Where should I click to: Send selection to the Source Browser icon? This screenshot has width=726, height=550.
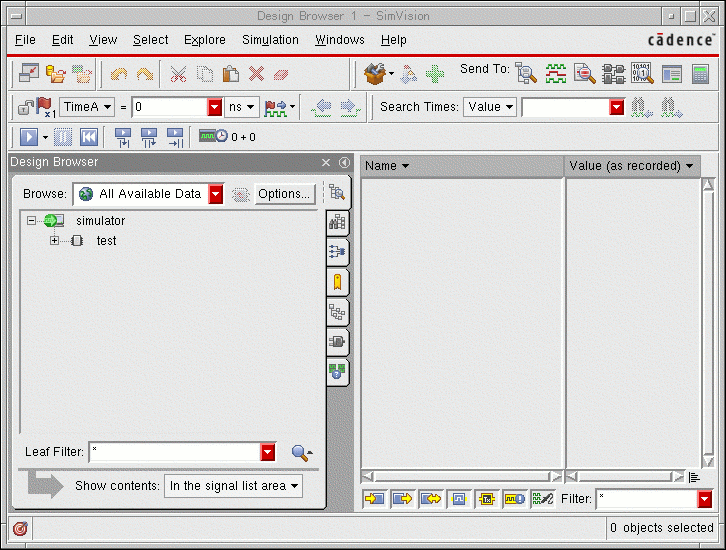coord(584,74)
